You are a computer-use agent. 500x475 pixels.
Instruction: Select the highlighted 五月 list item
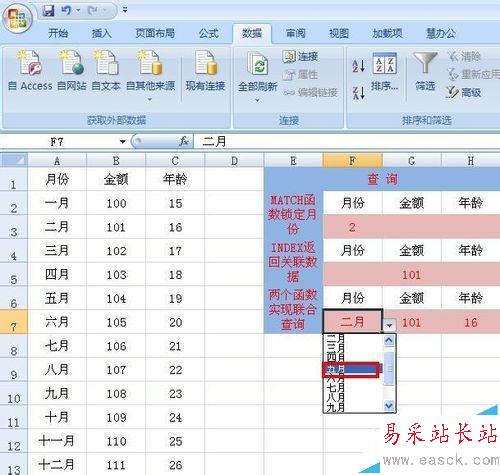[x=353, y=369]
